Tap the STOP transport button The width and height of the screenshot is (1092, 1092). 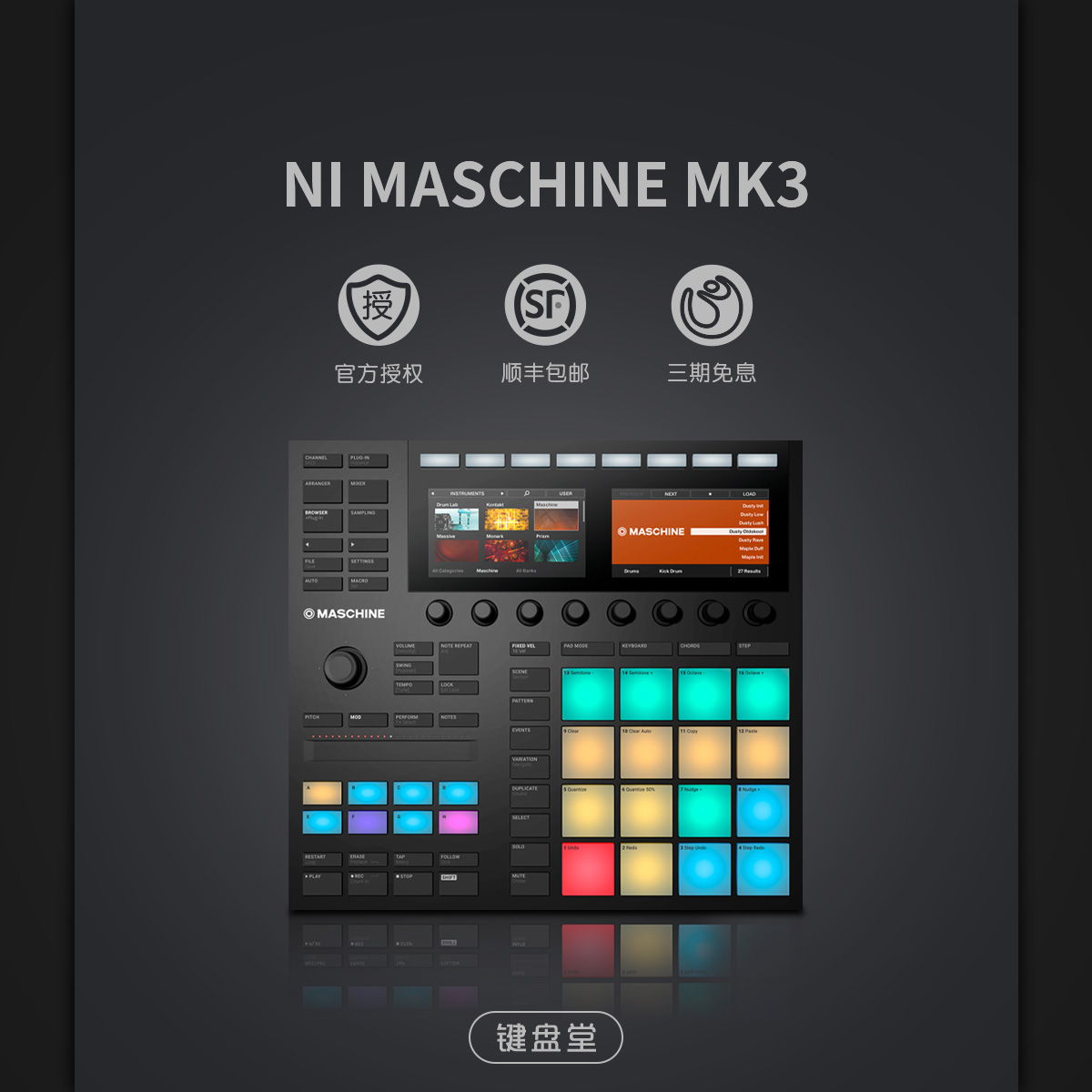click(x=413, y=884)
